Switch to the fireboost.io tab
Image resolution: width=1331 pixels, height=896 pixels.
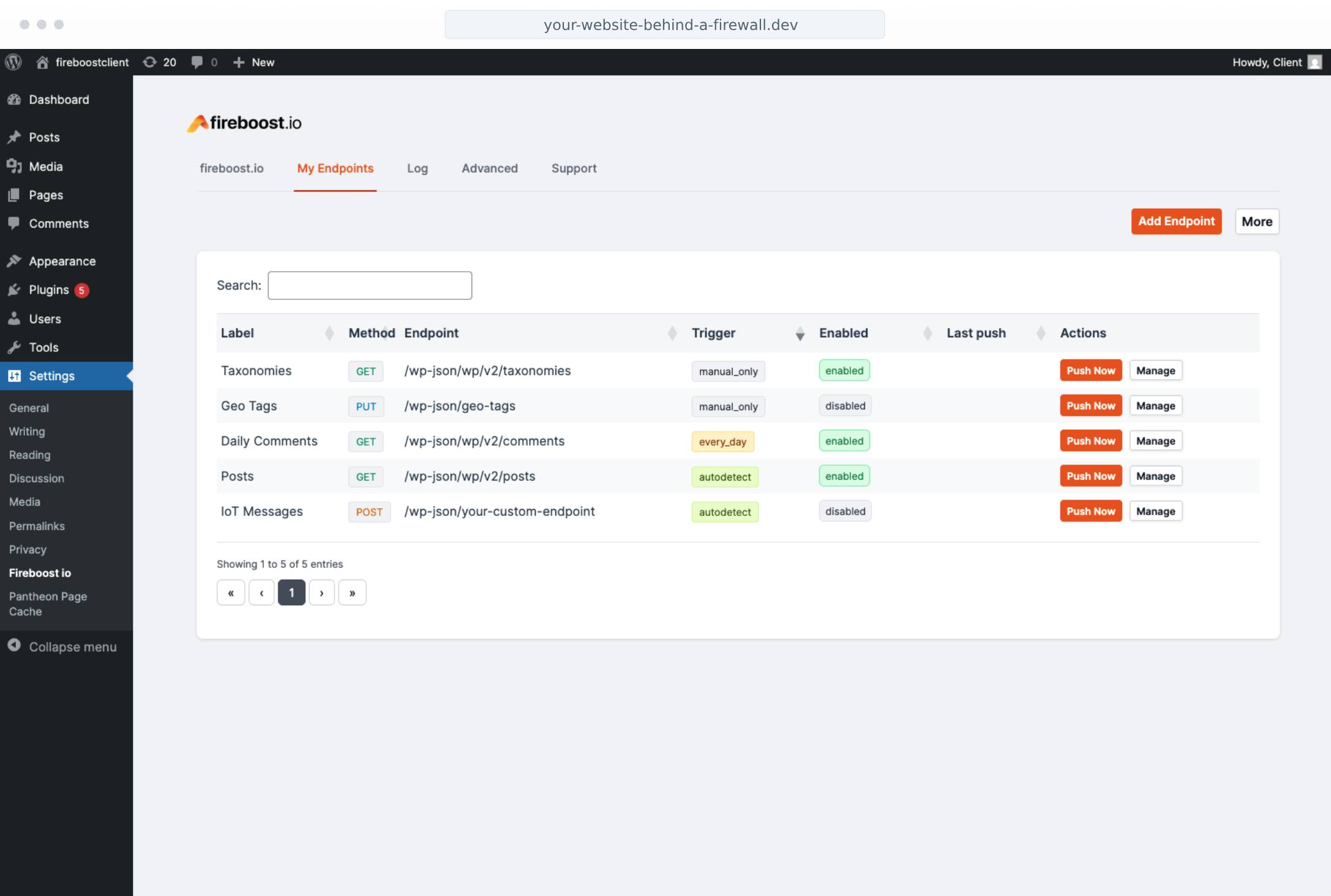point(231,168)
